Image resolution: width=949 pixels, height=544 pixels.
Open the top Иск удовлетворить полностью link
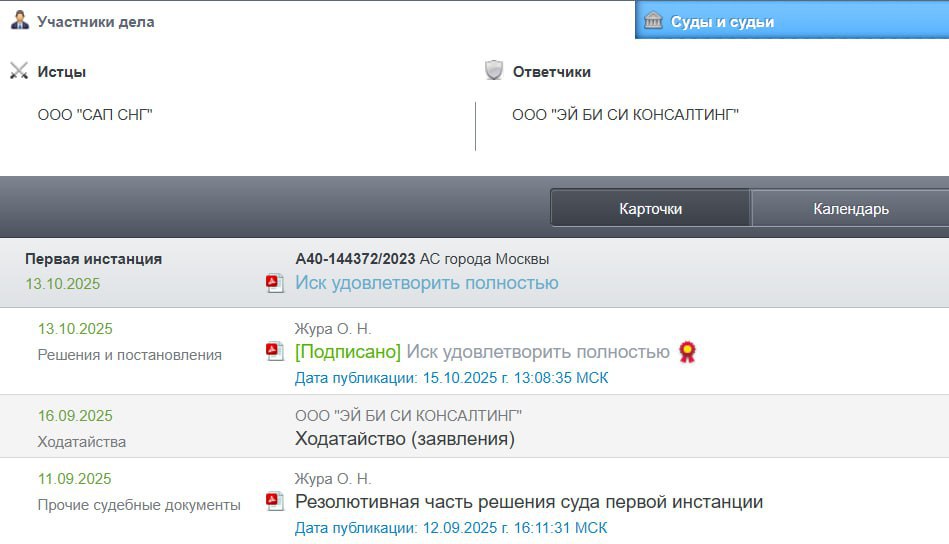point(426,283)
